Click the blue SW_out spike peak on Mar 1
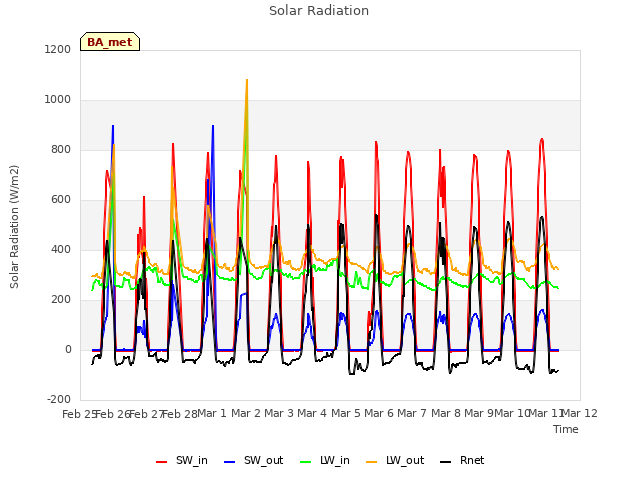Viewport: 640px width, 480px height. pos(213,126)
